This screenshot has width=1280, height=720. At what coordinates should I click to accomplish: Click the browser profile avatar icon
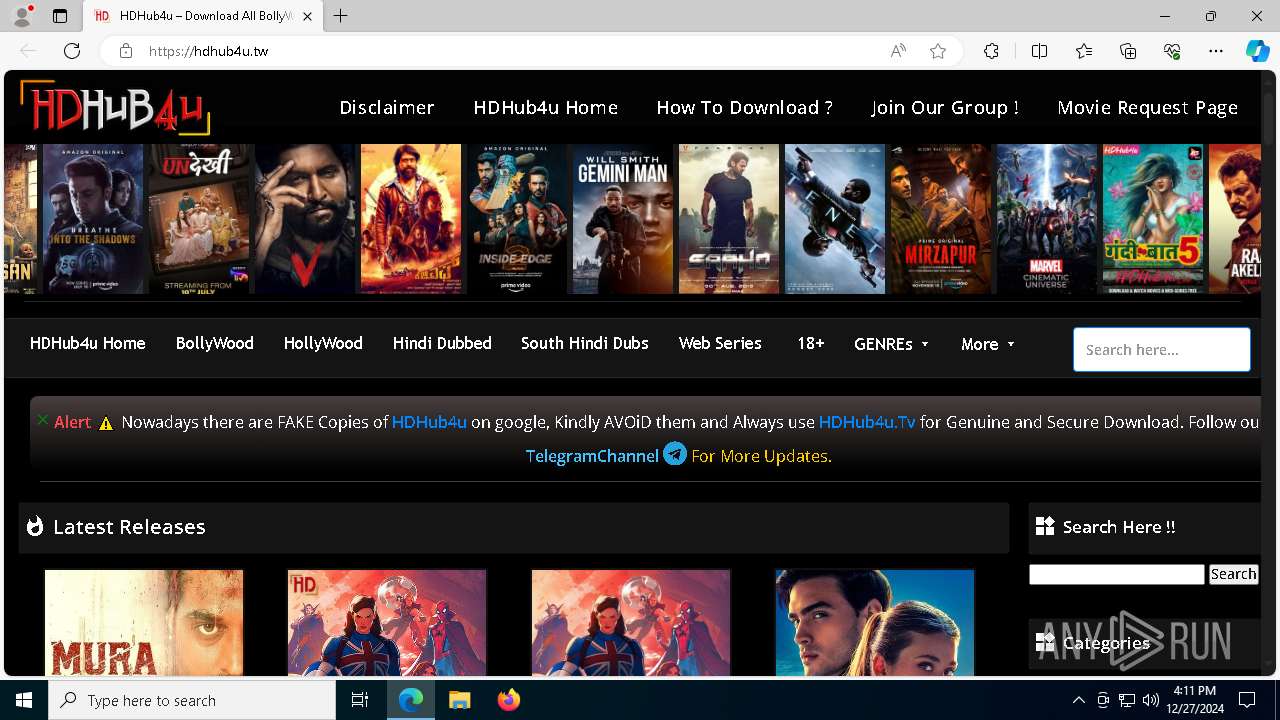21,16
